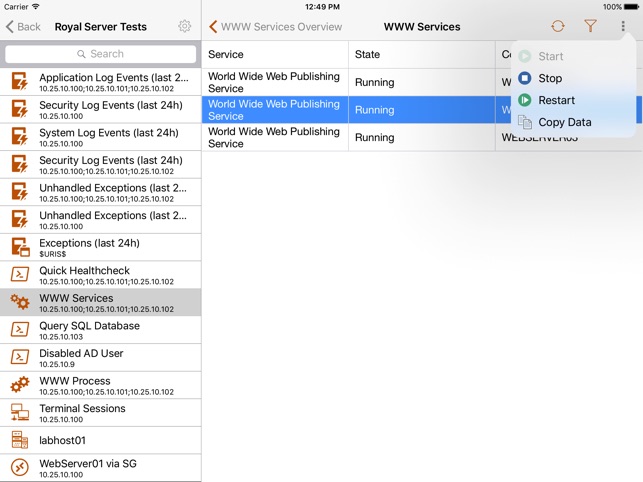Click the labhost01 server icon
The image size is (643, 482).
[x=20, y=440]
